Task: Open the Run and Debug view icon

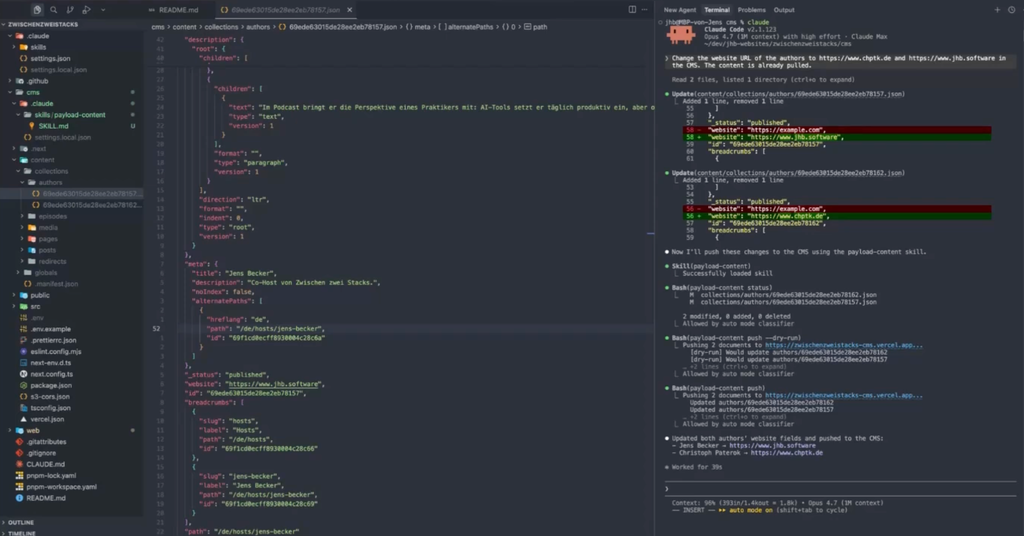Action: (86, 10)
